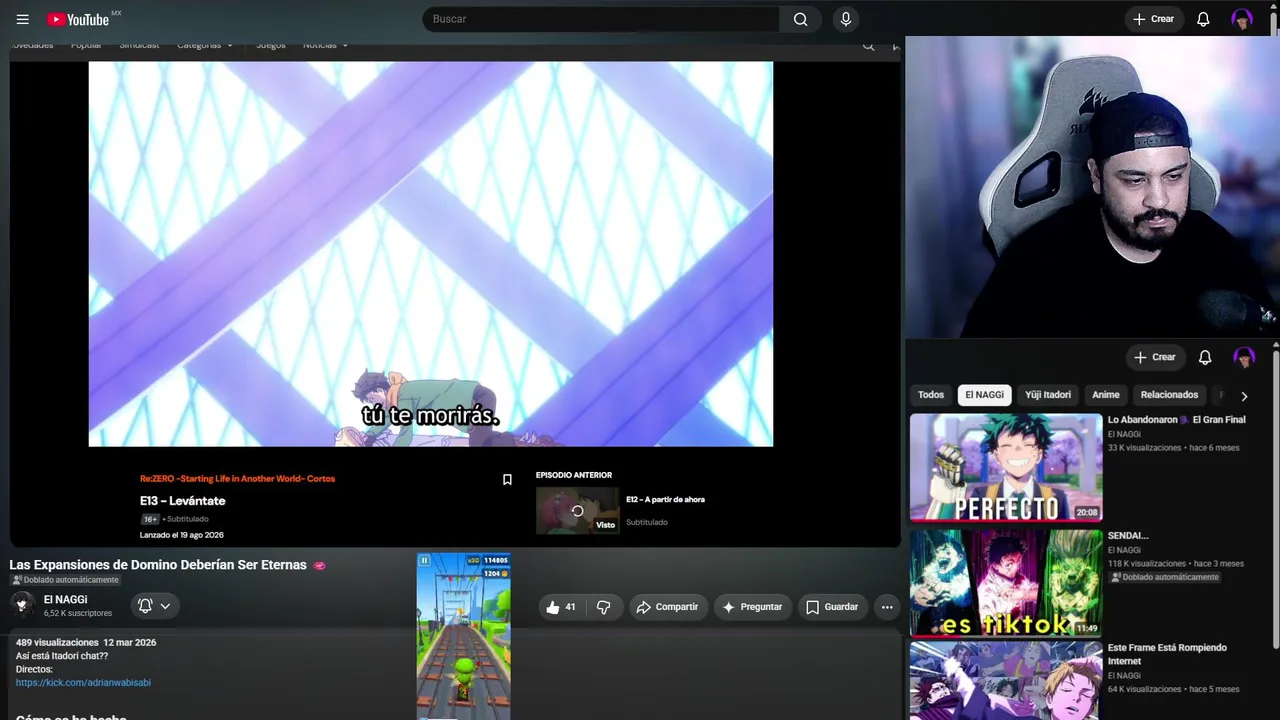Pause the Subway Surfers gameplay overlay

tap(424, 561)
